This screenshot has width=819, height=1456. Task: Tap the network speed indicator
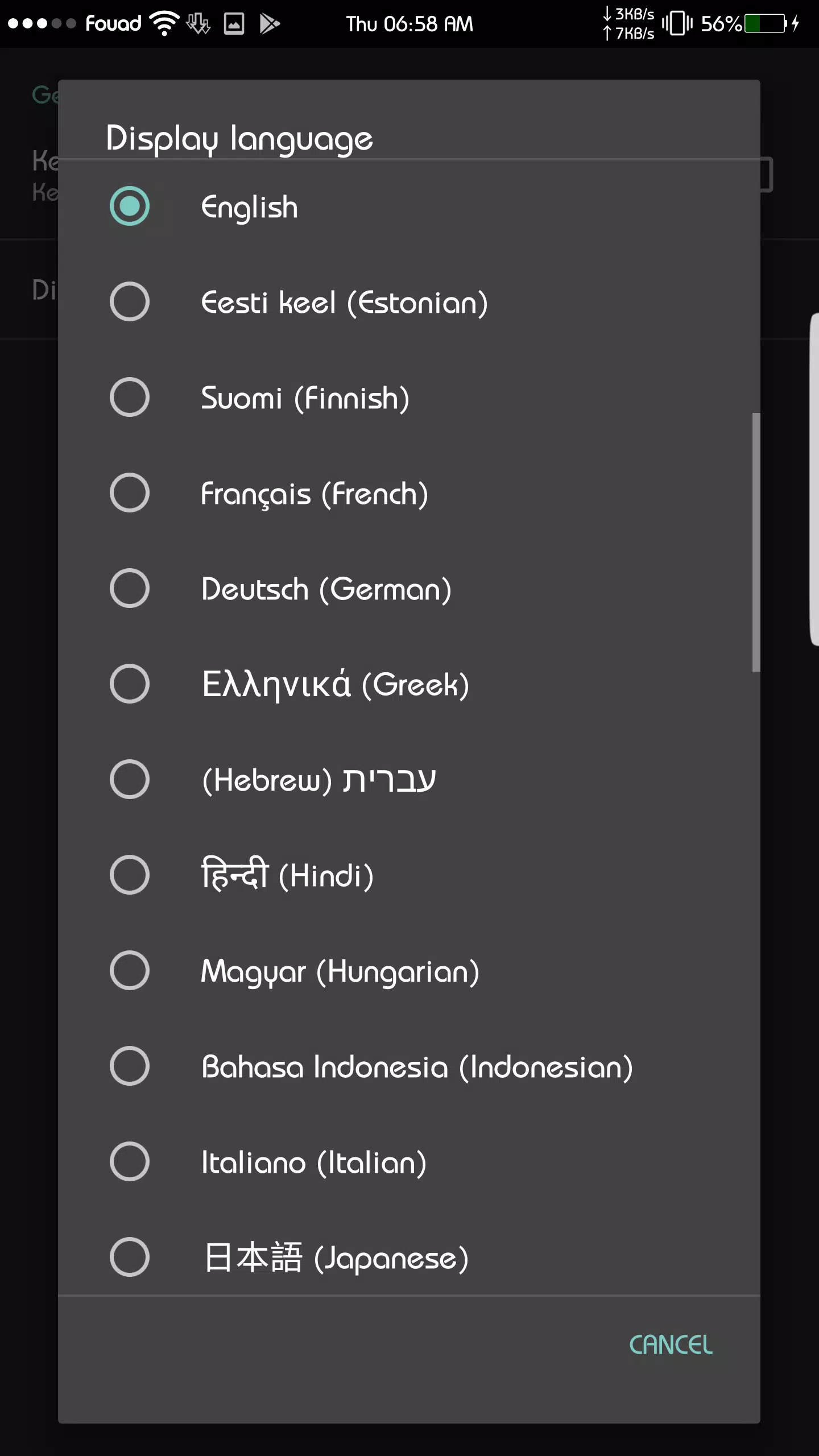point(628,24)
